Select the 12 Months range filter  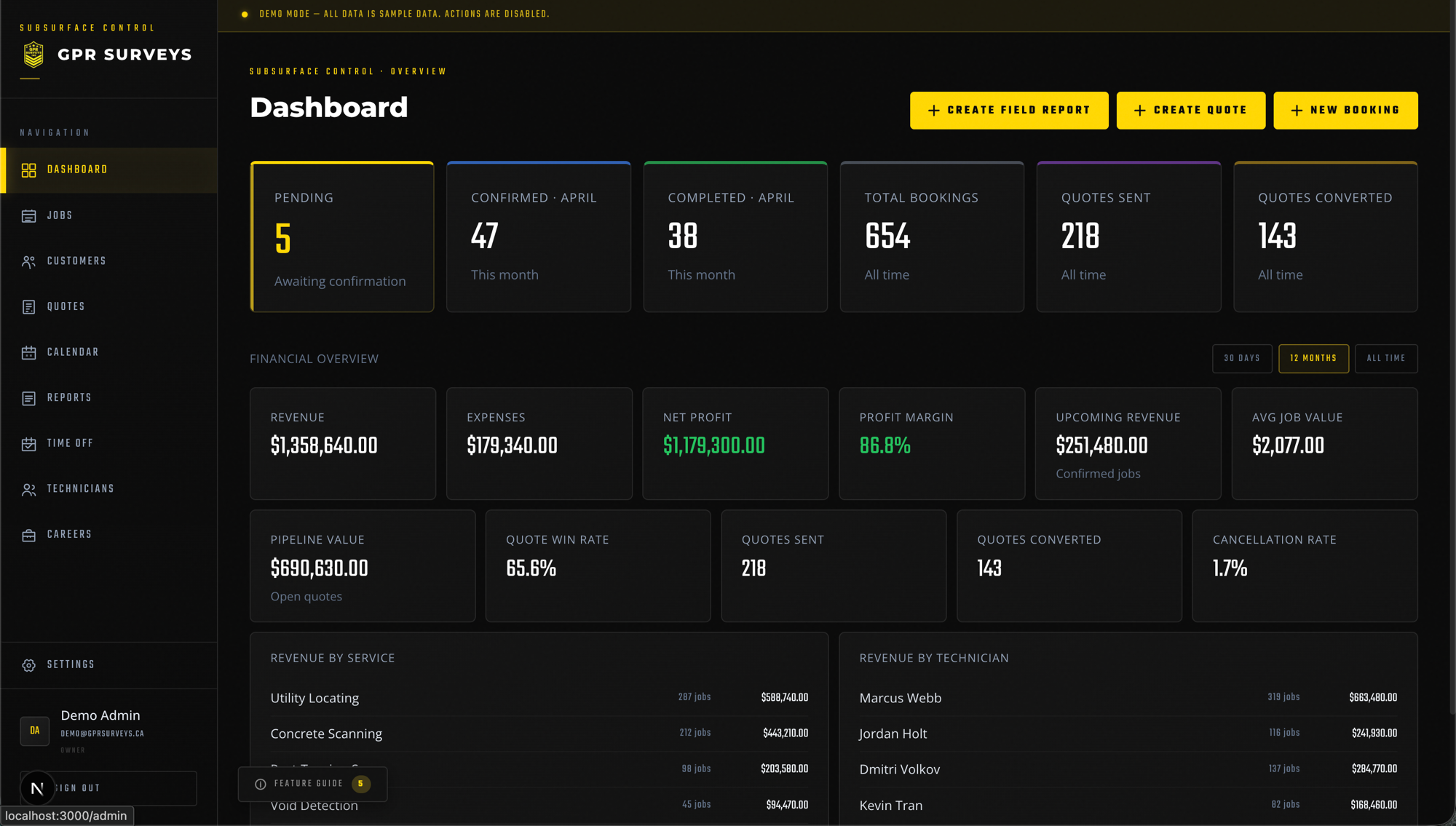(1313, 358)
